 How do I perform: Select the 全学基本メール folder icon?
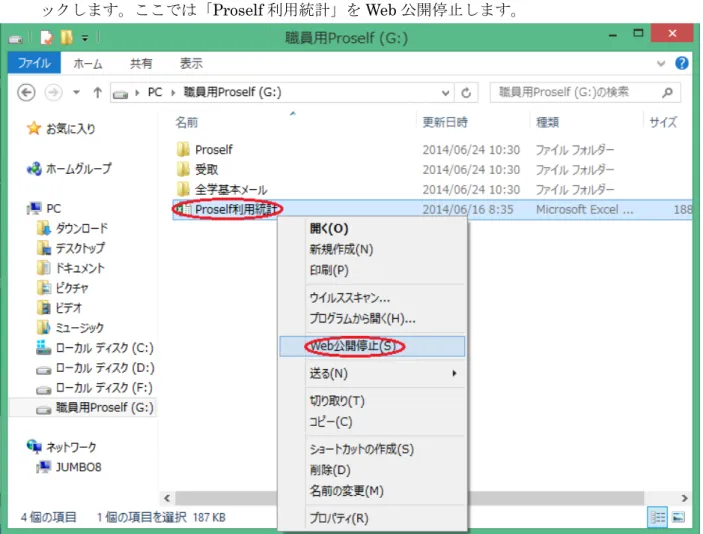[182, 189]
